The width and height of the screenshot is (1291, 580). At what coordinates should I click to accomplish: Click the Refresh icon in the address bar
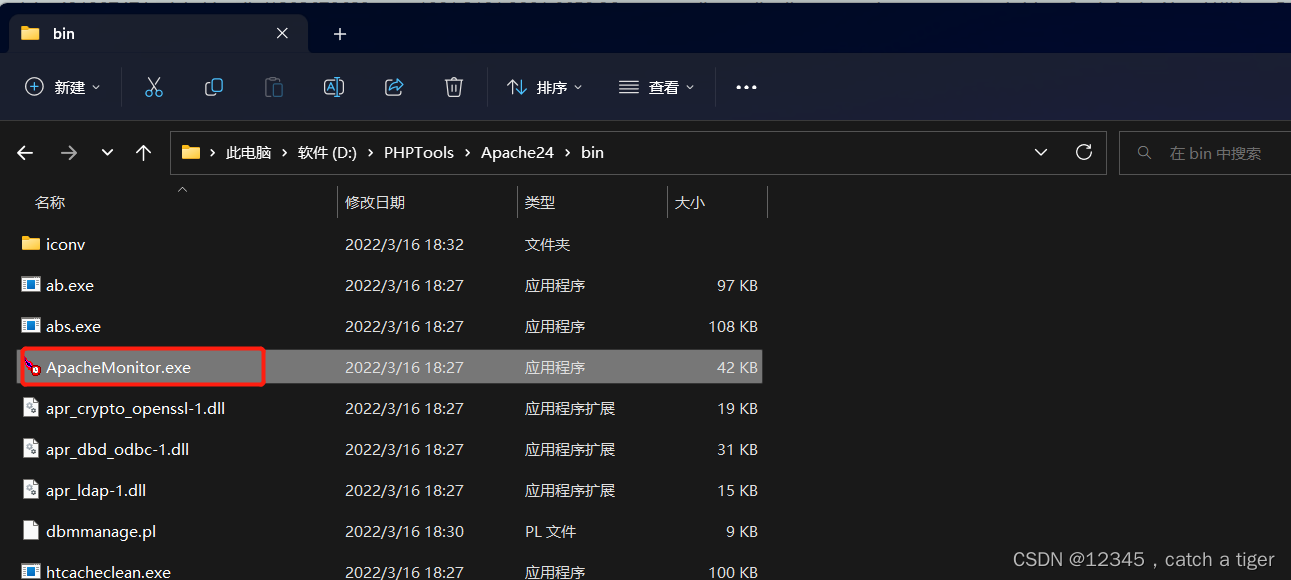[x=1084, y=152]
